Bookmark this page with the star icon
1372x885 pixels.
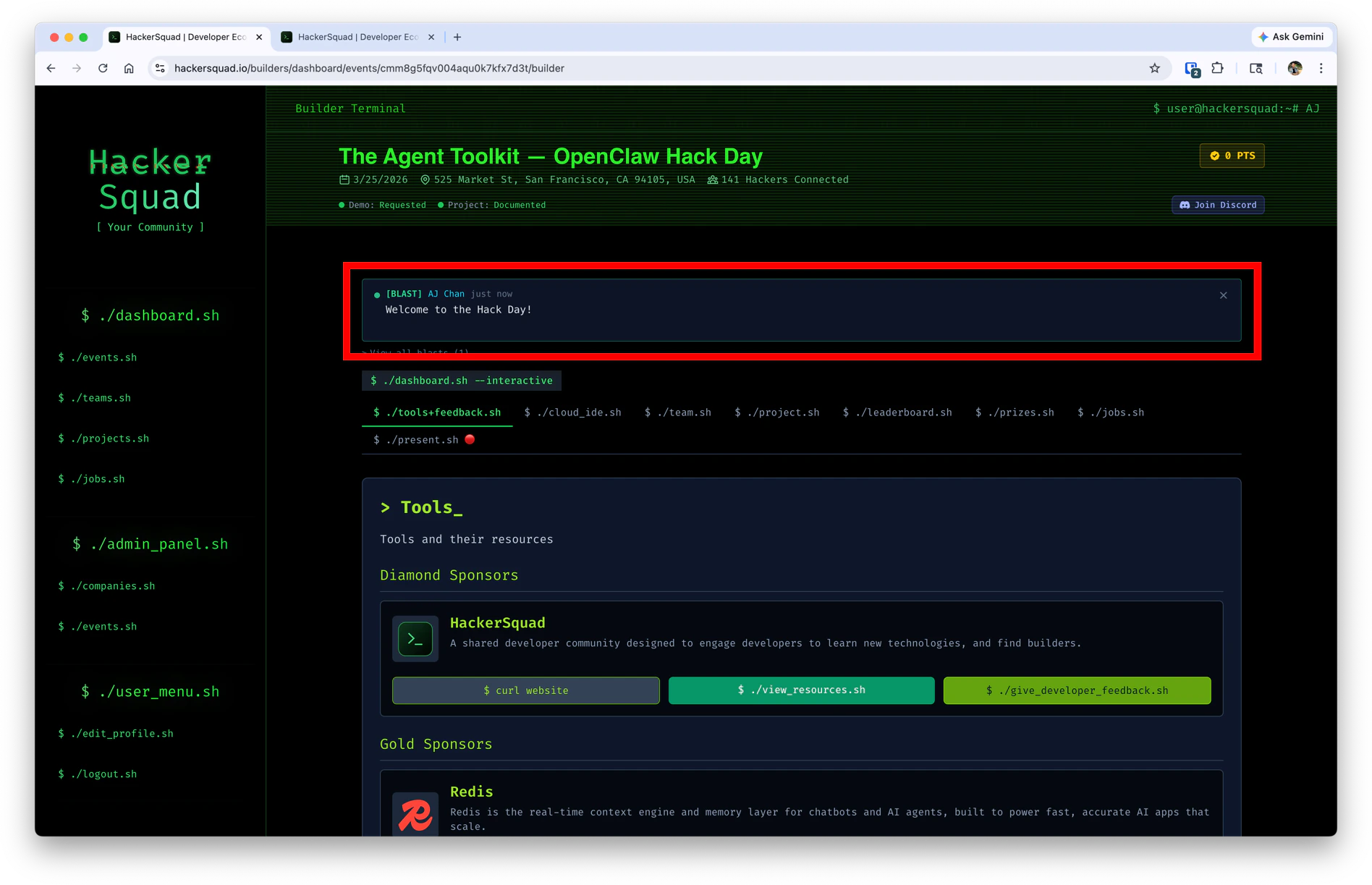pyautogui.click(x=1154, y=68)
